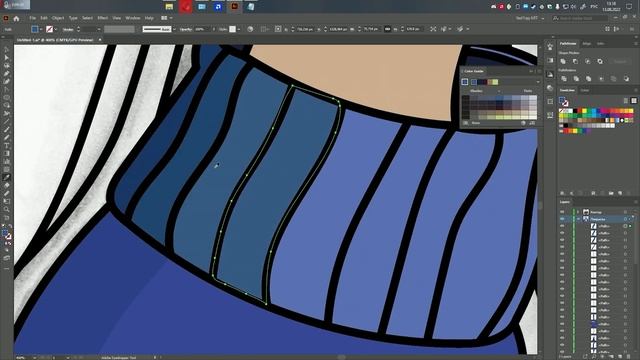Screen dimensions: 640x360
Task: Click base color swatch in Color Guide
Action: 465,82
